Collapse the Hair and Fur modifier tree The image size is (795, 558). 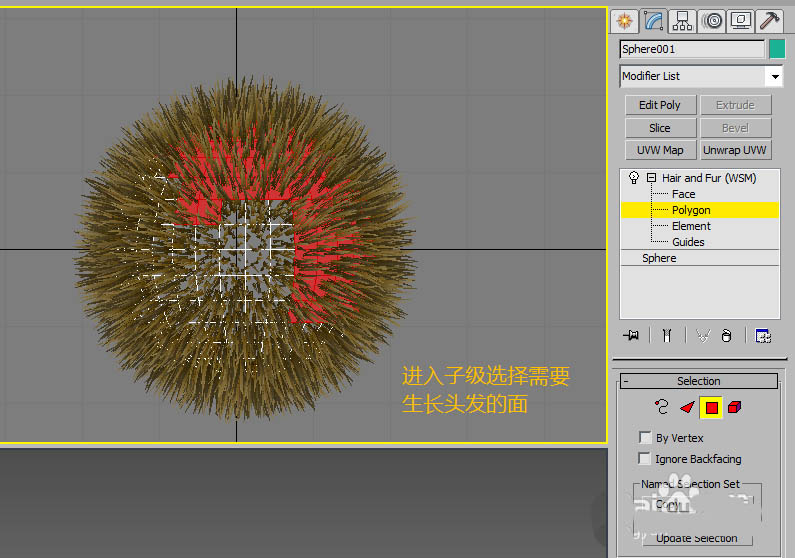[652, 178]
